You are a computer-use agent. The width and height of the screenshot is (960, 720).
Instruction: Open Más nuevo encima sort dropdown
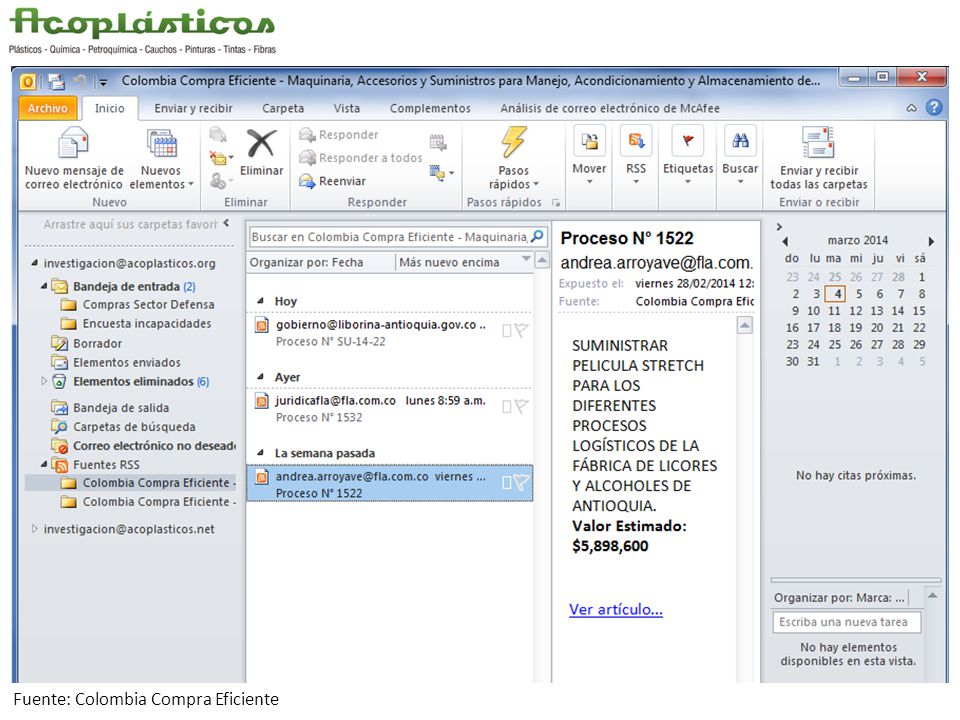pos(464,262)
